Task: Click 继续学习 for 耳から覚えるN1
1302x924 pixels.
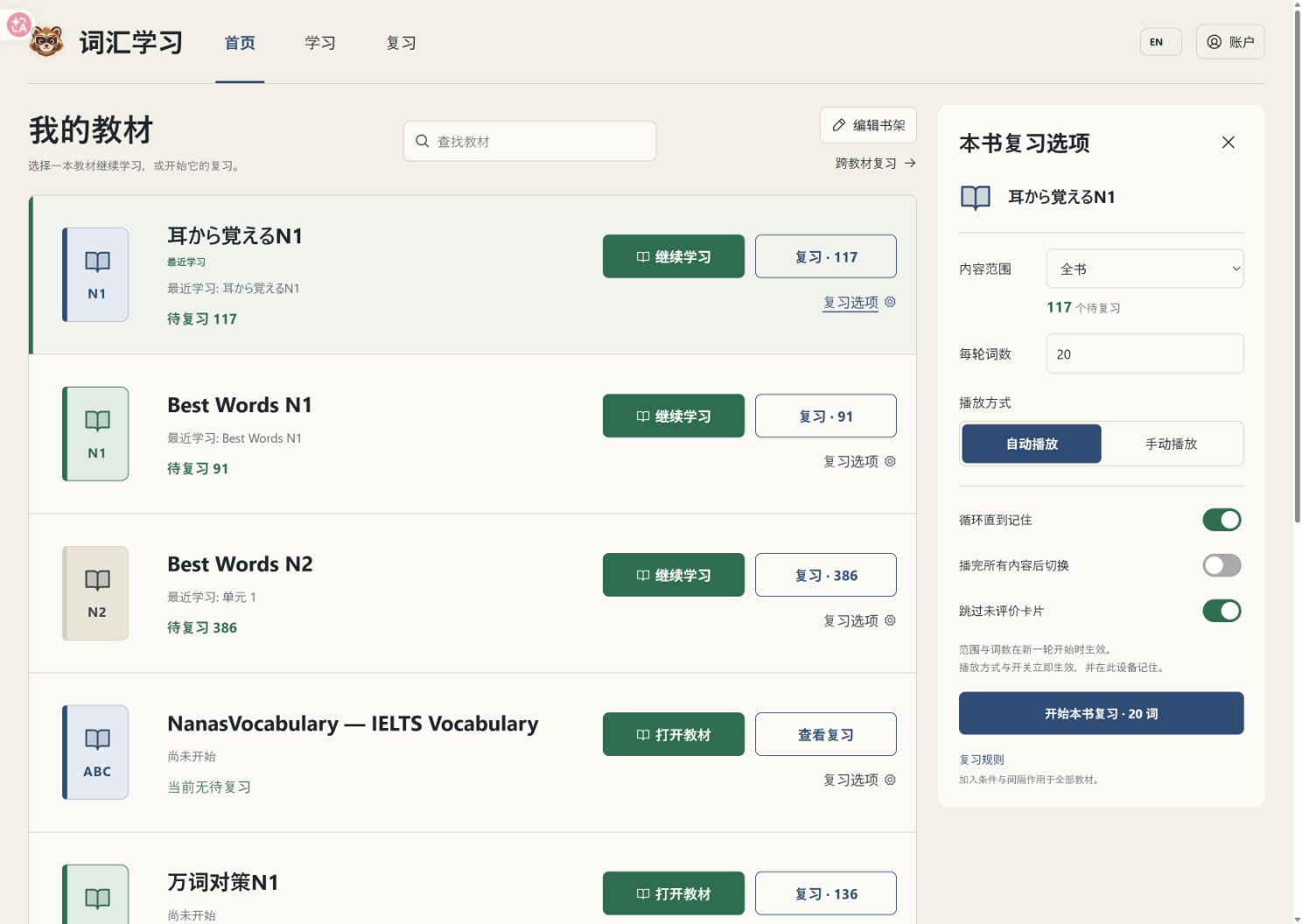Action: [x=674, y=256]
